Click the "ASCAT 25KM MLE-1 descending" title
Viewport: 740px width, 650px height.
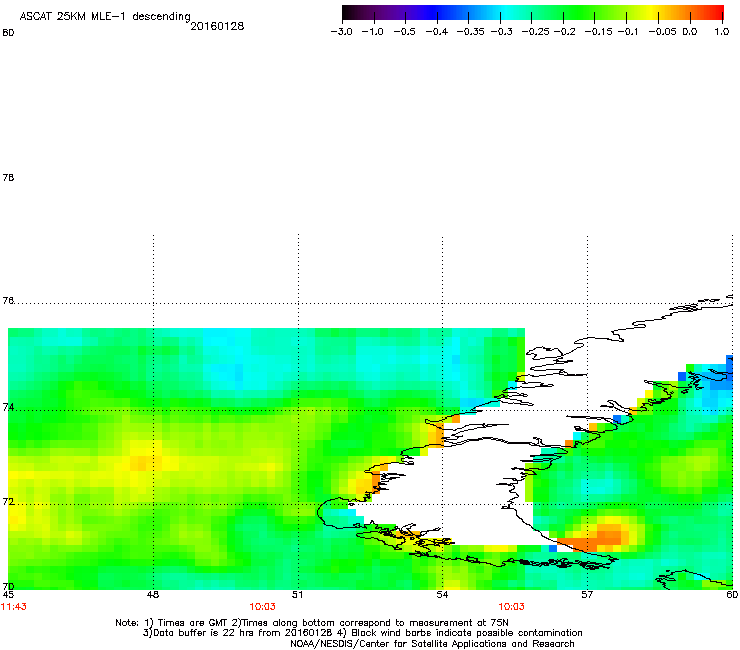tap(105, 17)
